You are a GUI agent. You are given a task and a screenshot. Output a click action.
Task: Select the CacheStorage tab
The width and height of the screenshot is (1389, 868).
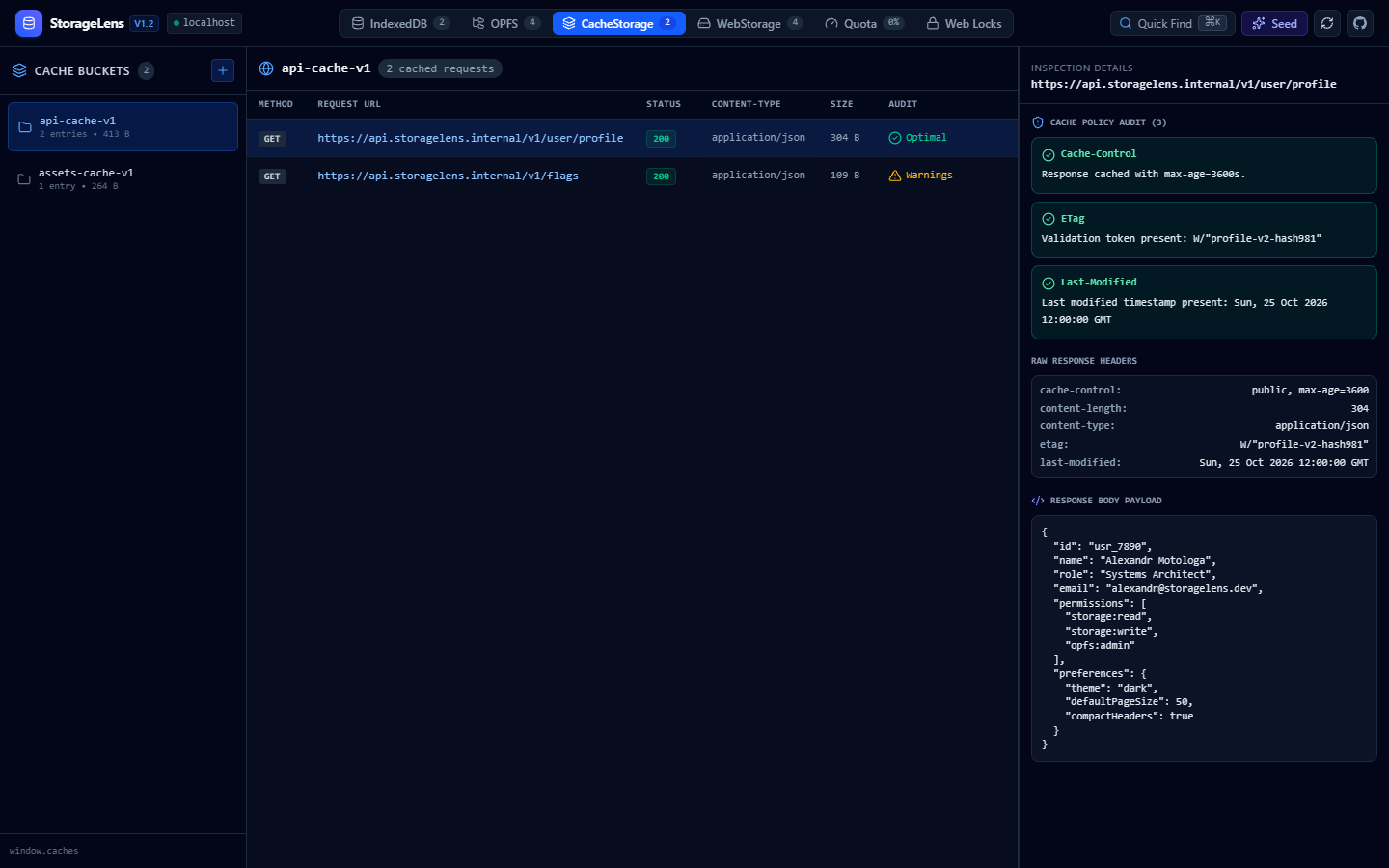[x=619, y=23]
